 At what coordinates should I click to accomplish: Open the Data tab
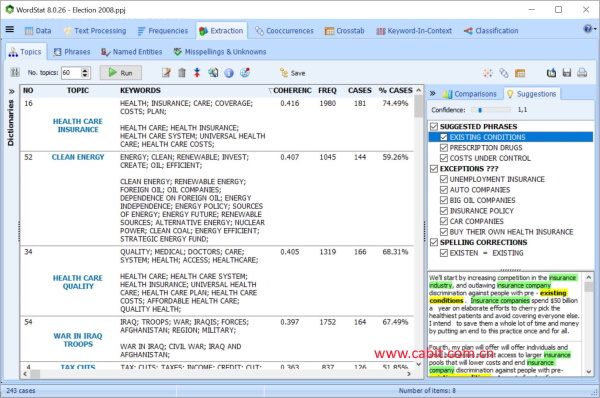[x=38, y=31]
